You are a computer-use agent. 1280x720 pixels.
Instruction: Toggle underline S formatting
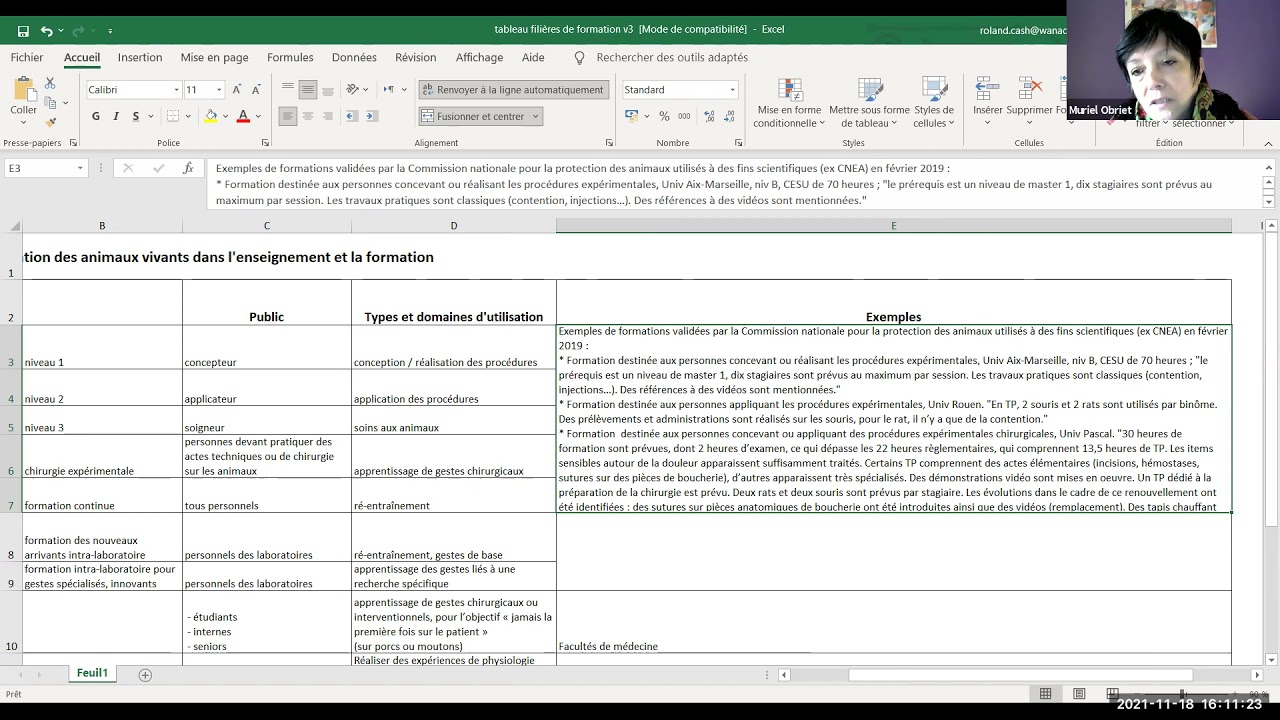135,116
